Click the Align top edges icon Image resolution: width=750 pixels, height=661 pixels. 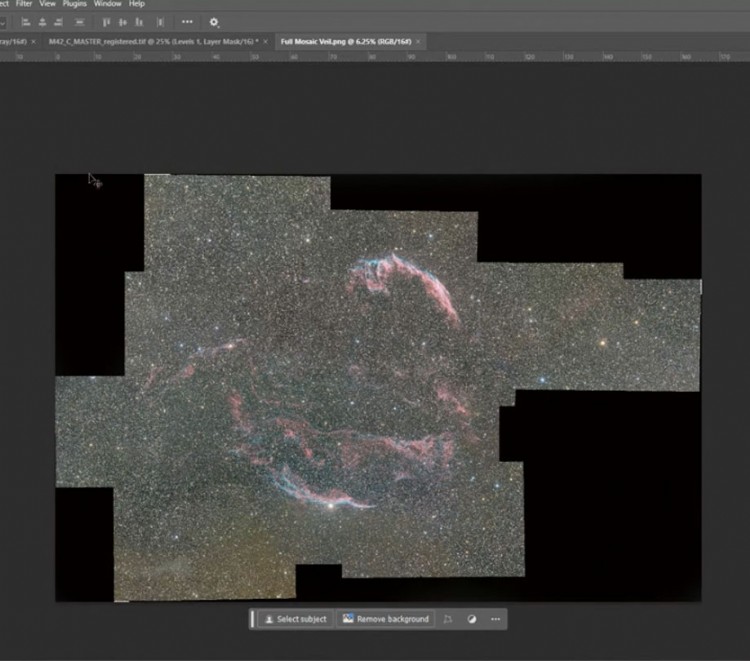(106, 22)
